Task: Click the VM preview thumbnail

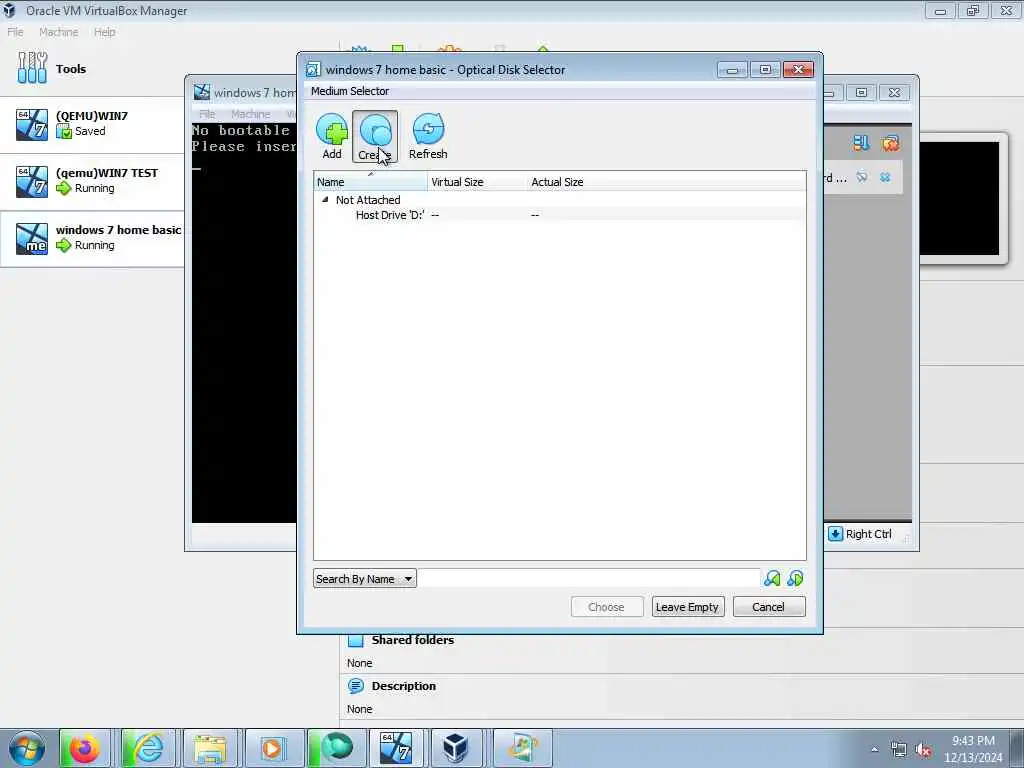Action: pos(959,199)
